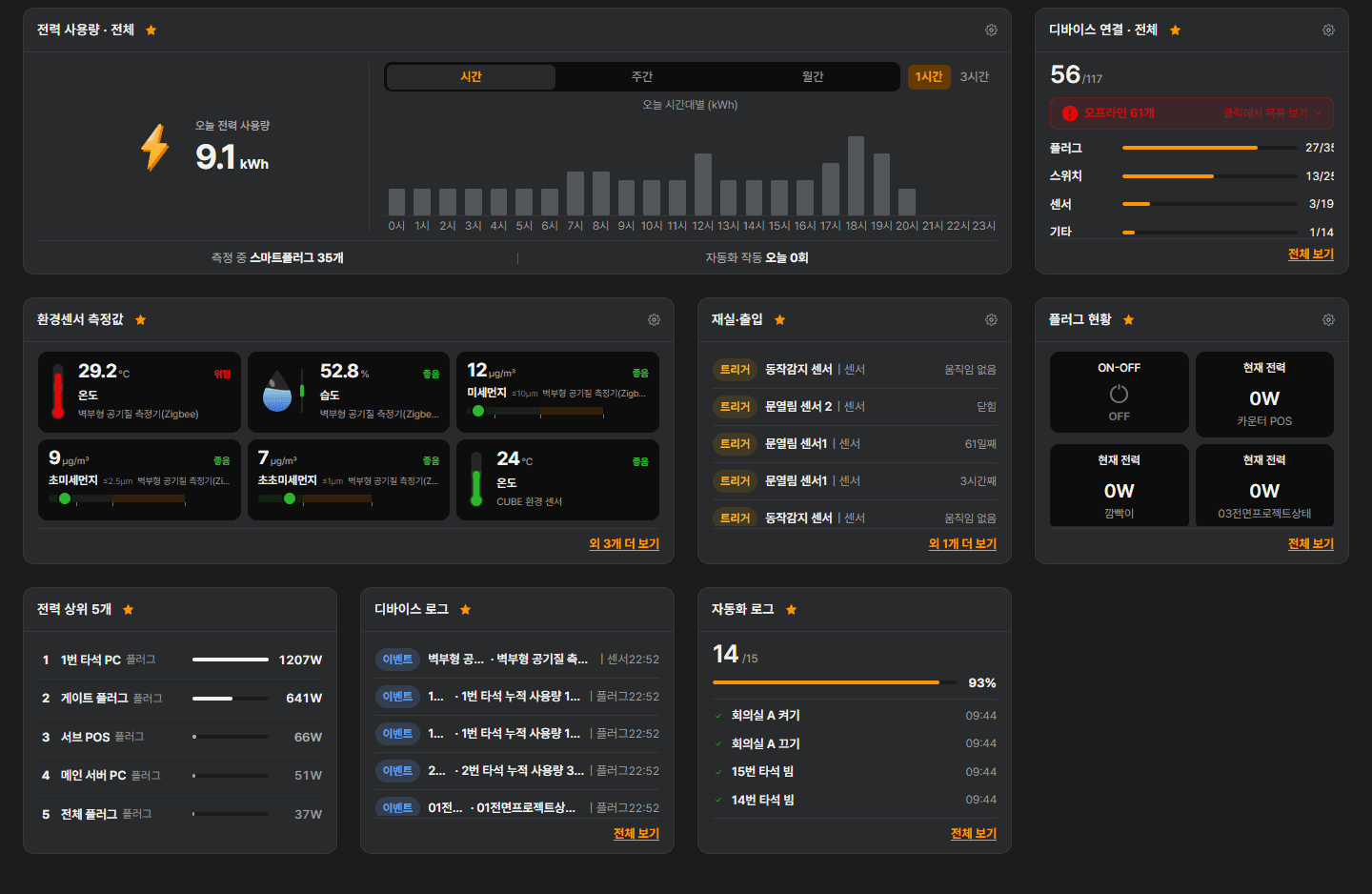Screen dimensions: 1372x894
Task: Click the star next to 전력 상위 5개
Action: pyautogui.click(x=128, y=610)
